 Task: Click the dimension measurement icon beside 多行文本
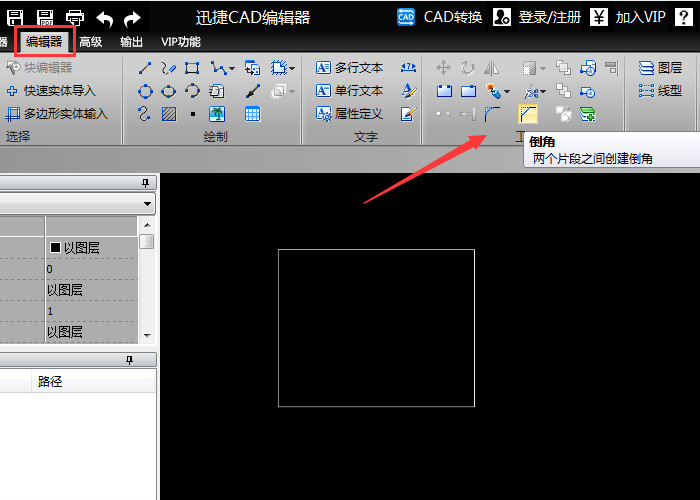pos(408,67)
